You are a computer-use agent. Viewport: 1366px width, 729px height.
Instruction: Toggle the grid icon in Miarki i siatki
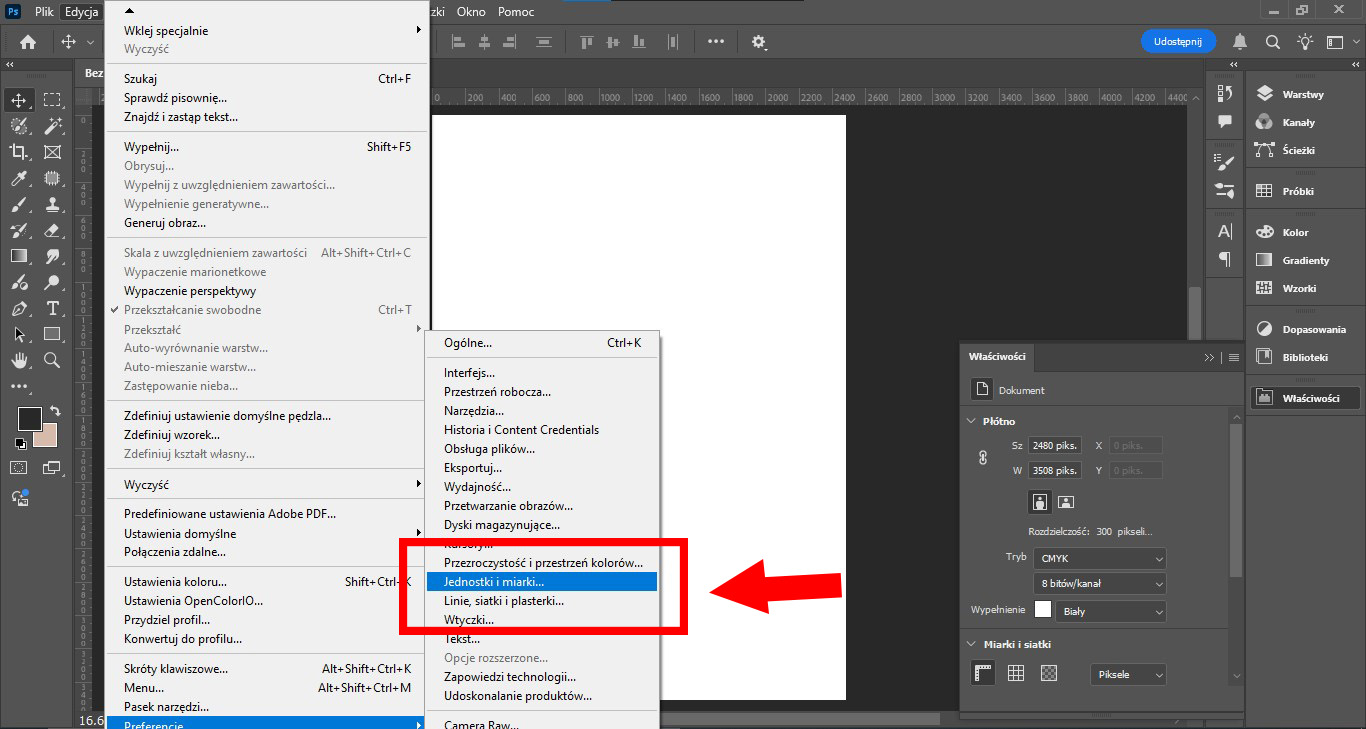pos(1016,674)
